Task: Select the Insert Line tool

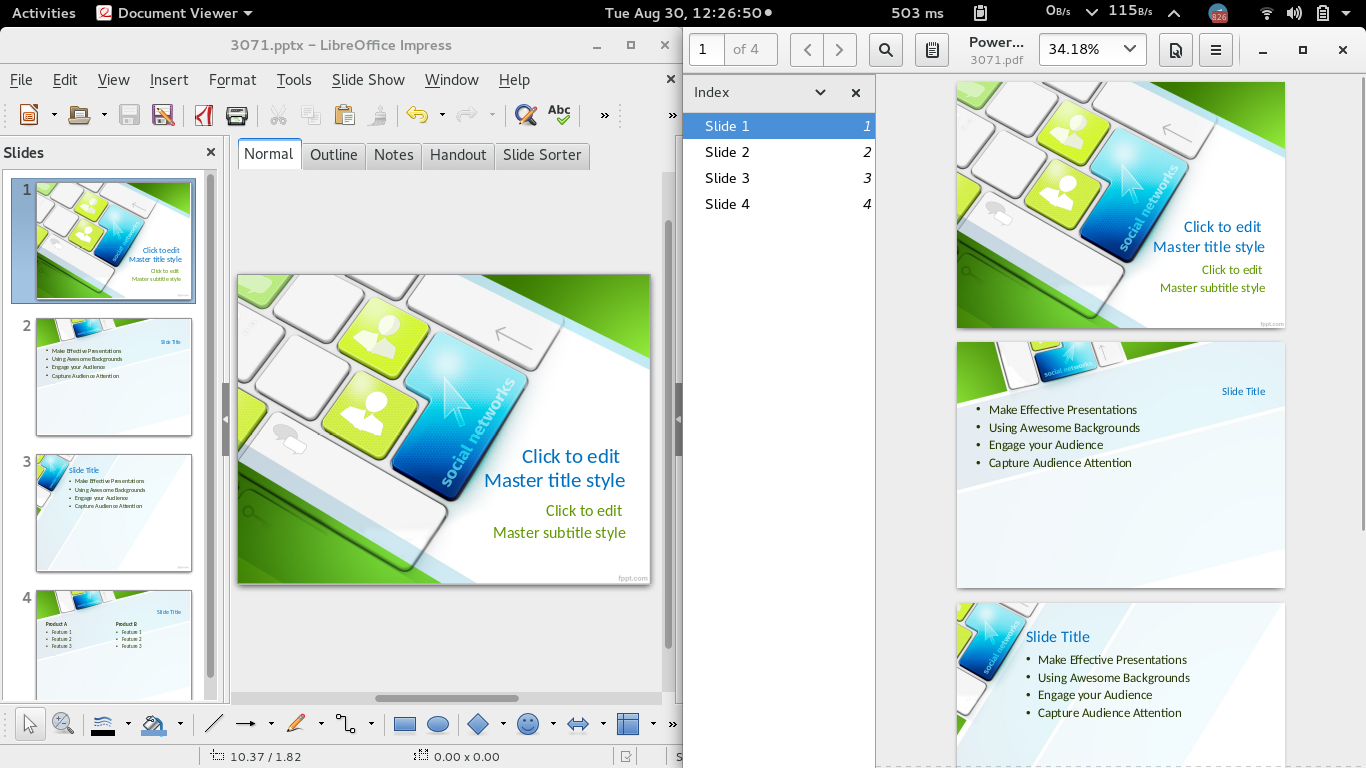Action: tap(213, 723)
